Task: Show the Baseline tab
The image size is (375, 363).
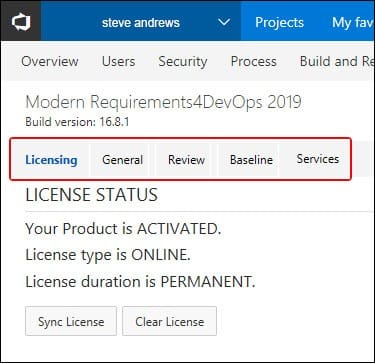Action: click(251, 160)
